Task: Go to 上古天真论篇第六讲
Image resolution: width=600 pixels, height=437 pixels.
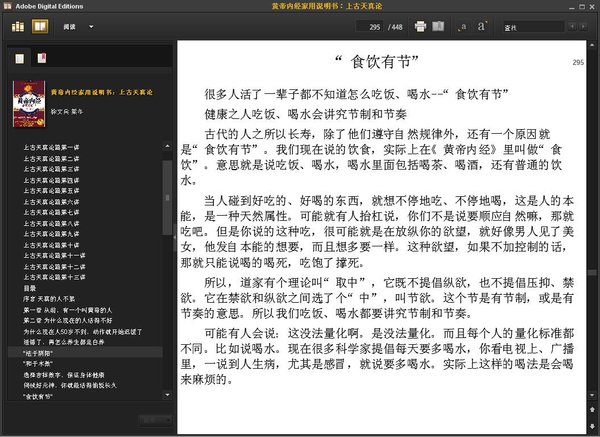Action: 51,202
